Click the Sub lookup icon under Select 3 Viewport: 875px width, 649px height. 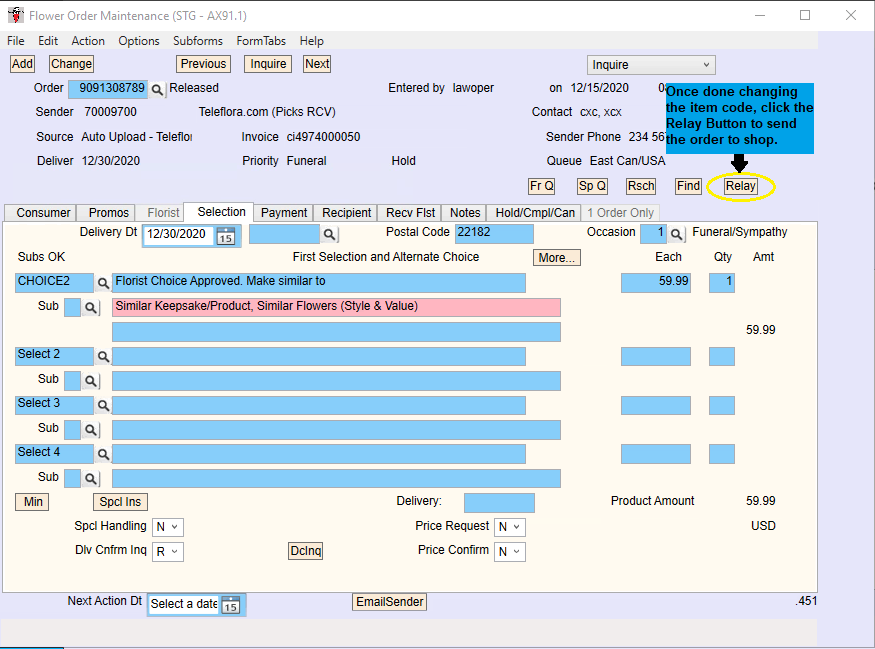90,430
